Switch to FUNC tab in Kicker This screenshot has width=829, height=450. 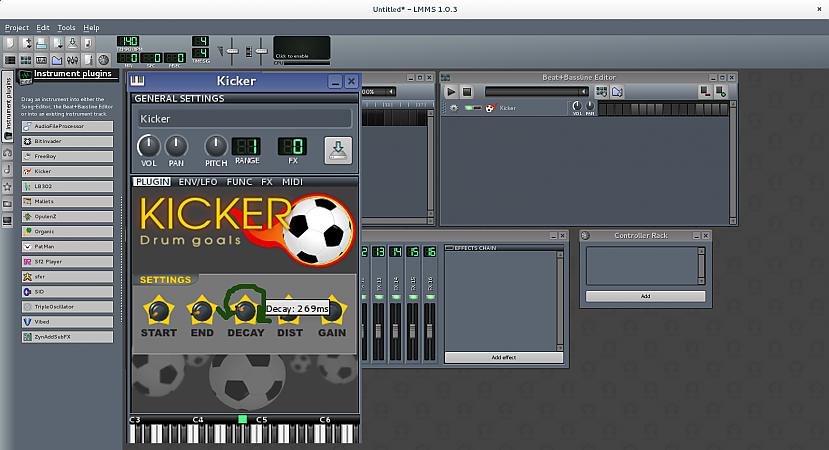point(239,182)
